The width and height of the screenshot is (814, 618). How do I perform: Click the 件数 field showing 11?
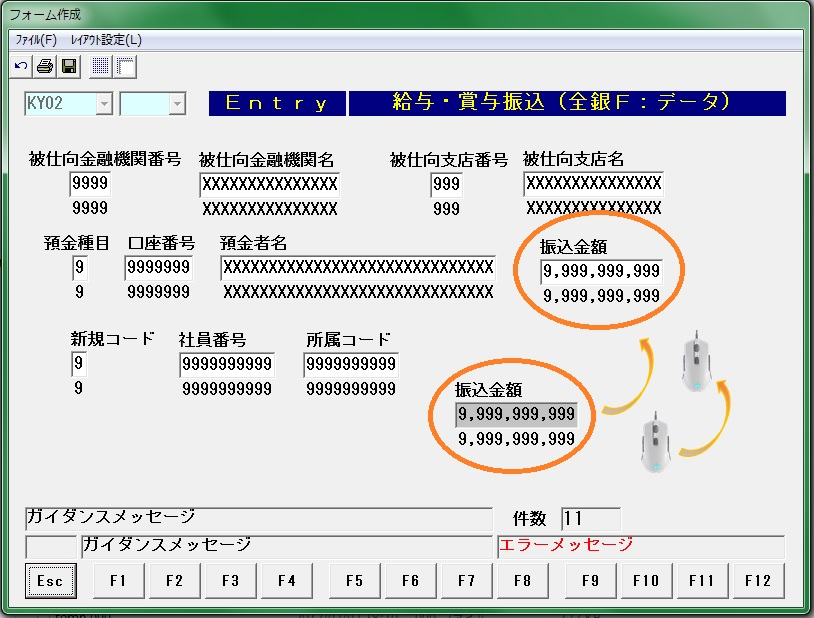tap(591, 519)
